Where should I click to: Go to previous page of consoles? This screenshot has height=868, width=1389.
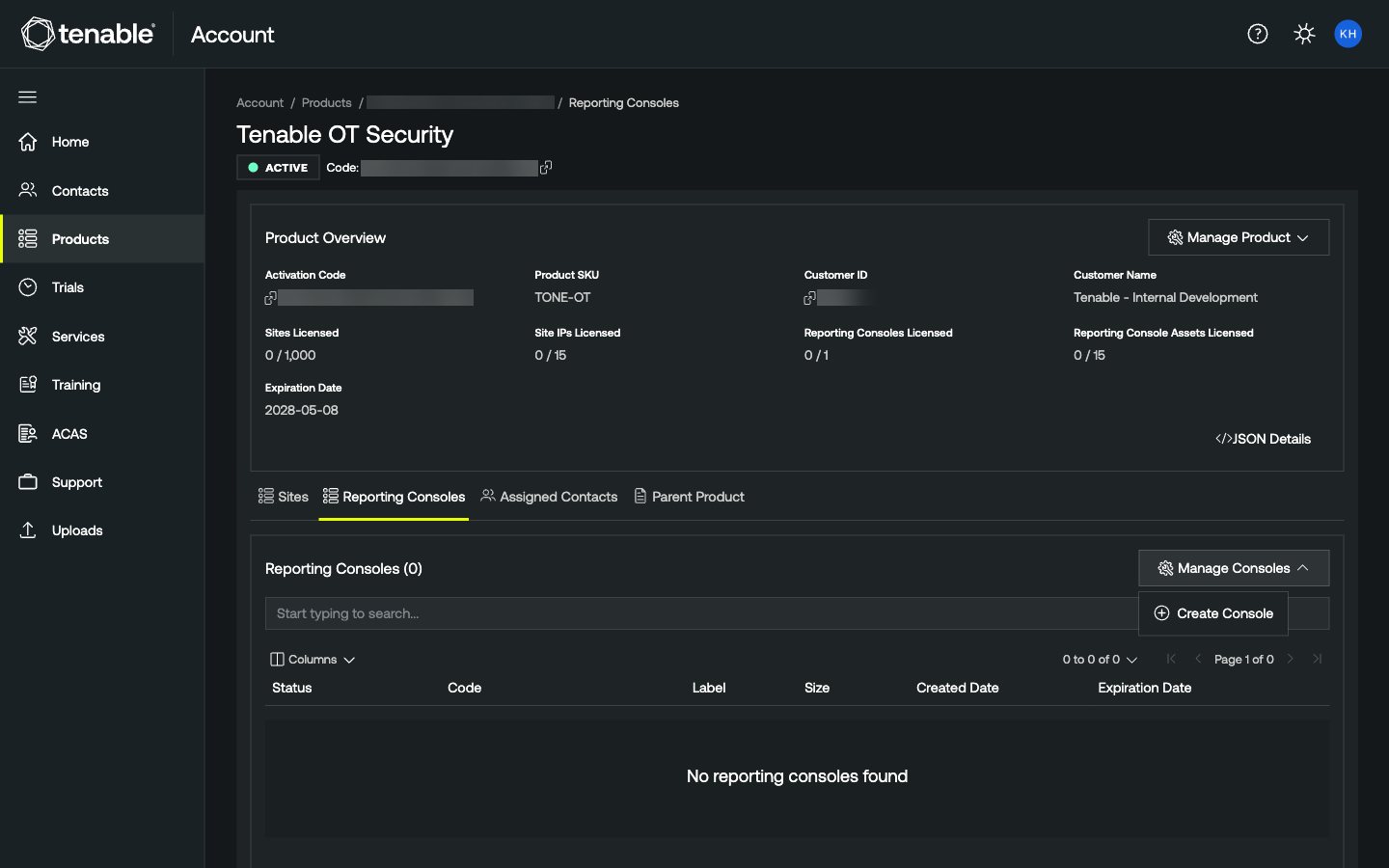(x=1198, y=659)
